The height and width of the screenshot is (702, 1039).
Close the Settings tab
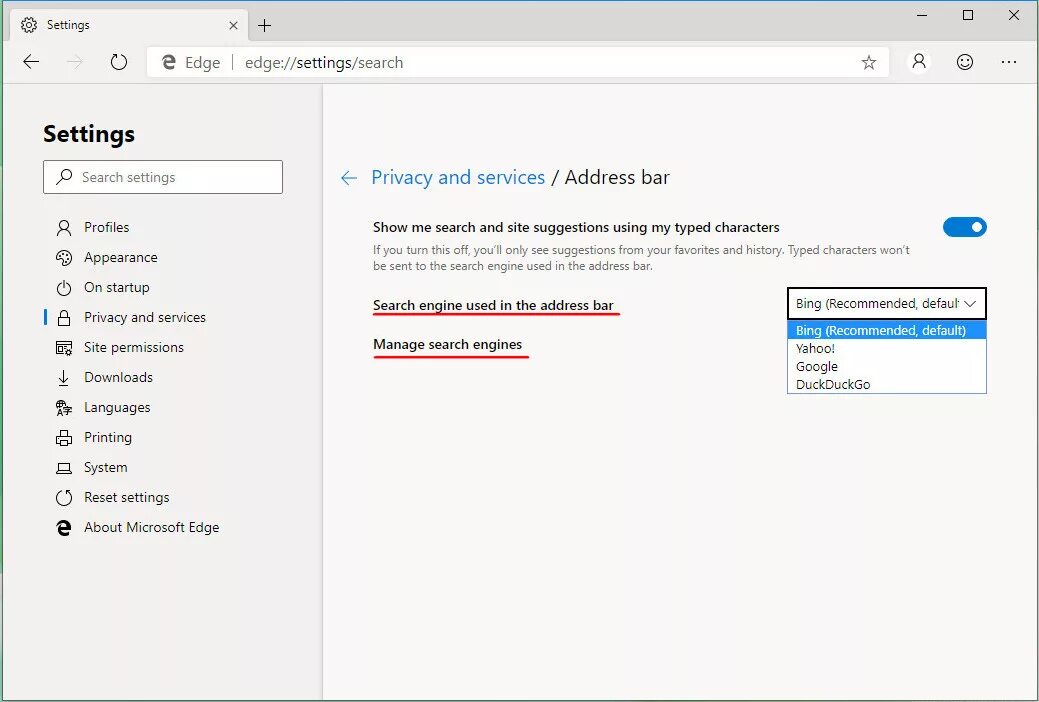pyautogui.click(x=233, y=25)
